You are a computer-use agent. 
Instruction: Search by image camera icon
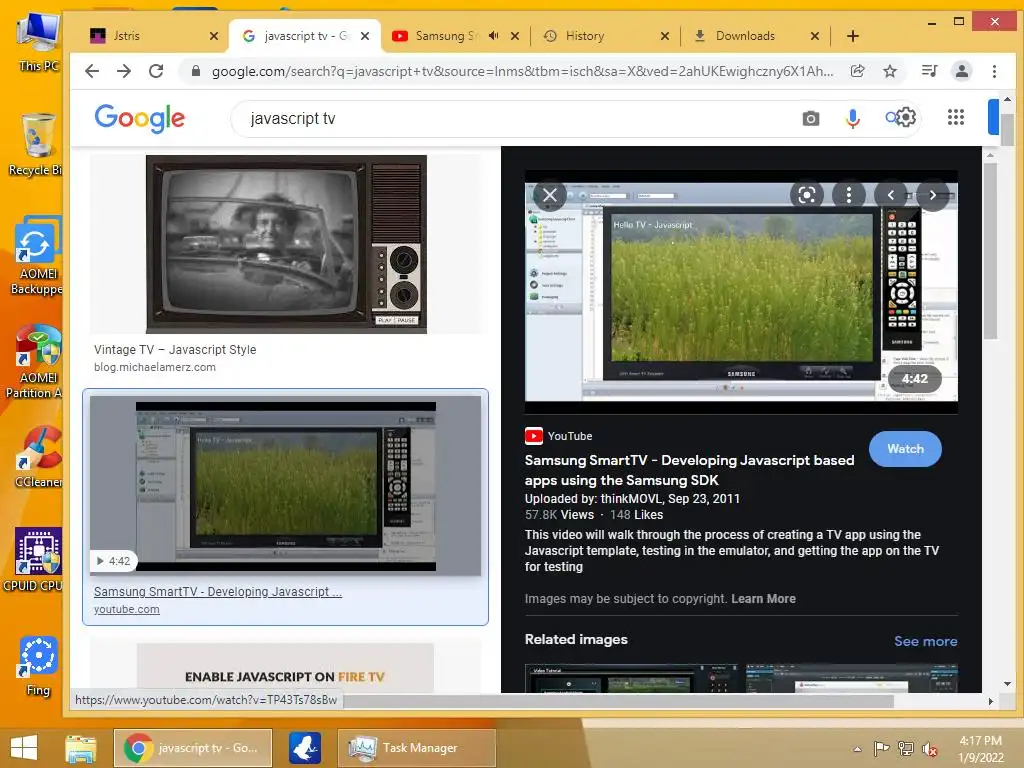pyautogui.click(x=810, y=118)
